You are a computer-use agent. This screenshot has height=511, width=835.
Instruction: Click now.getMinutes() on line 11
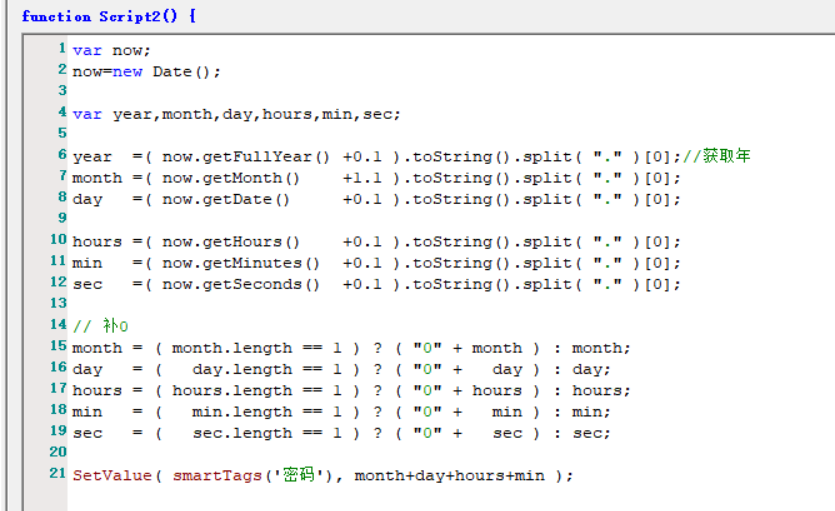pos(241,263)
